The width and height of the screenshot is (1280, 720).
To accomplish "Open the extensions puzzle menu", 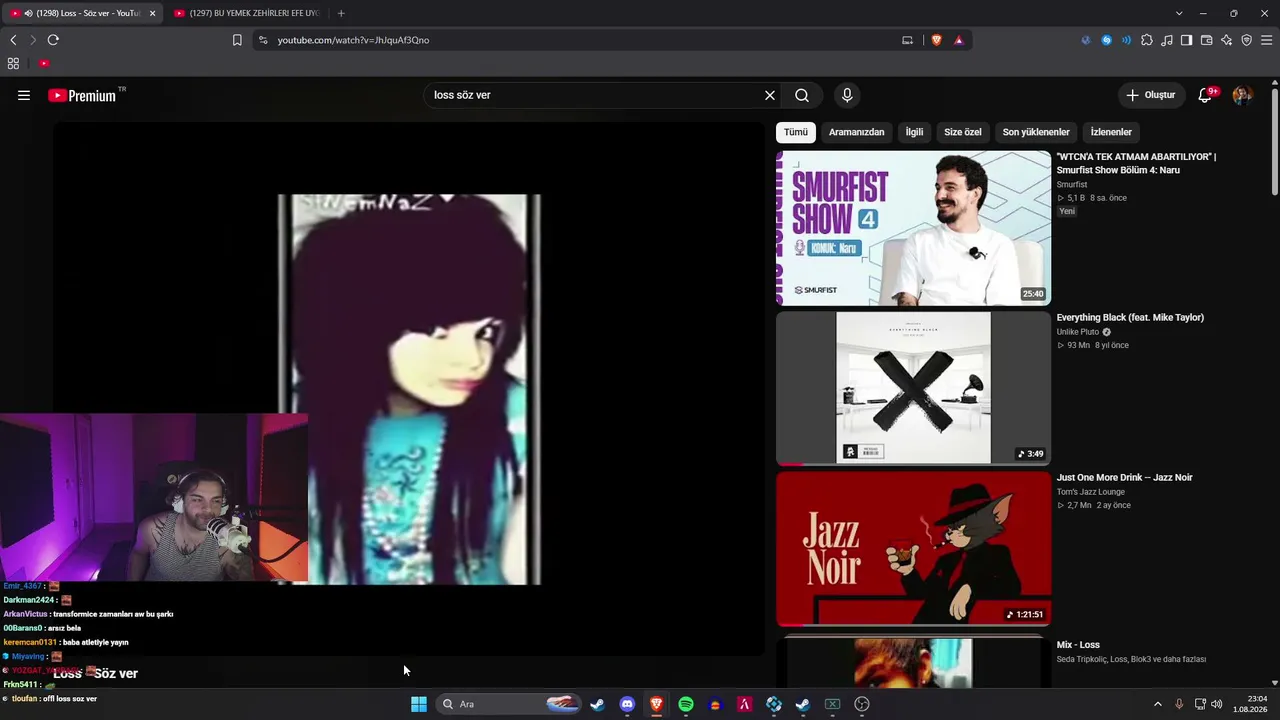I will pyautogui.click(x=1147, y=40).
